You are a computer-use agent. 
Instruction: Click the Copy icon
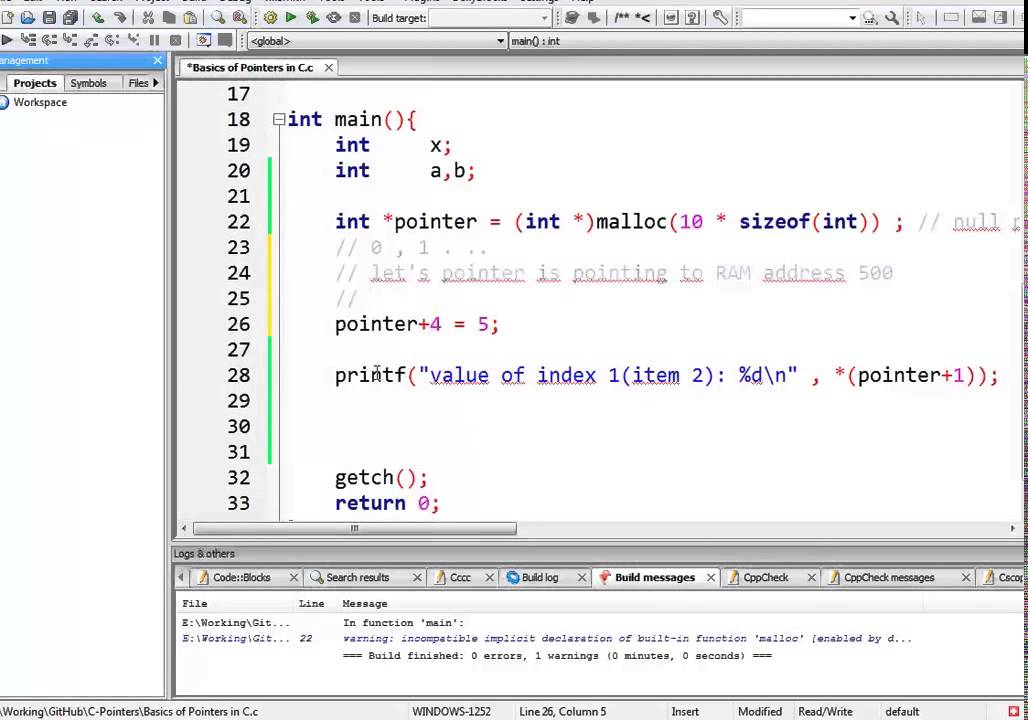click(x=169, y=18)
